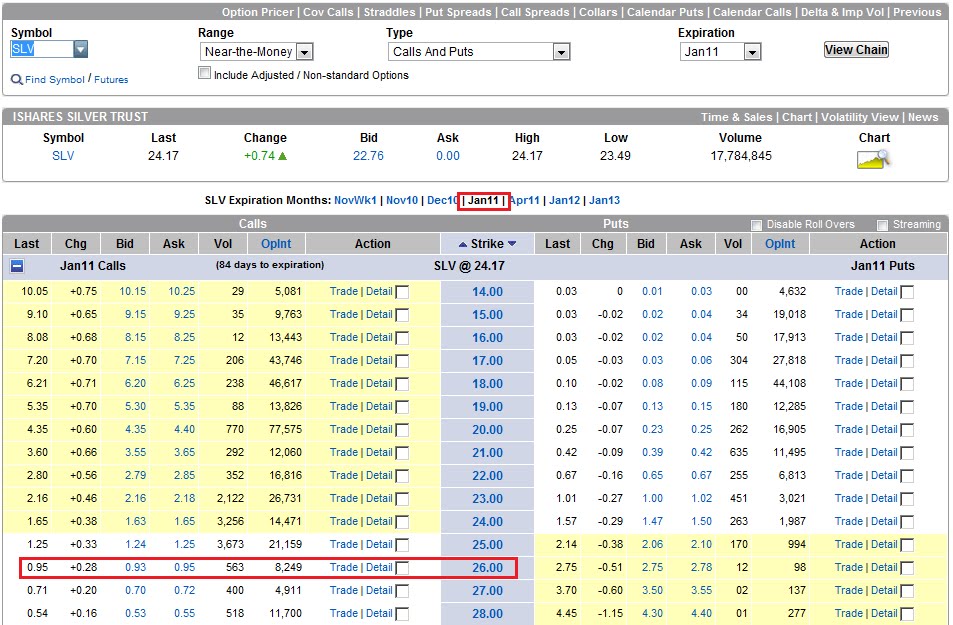
Task: Check the call checkbox for strike 20.00
Action: (x=402, y=430)
